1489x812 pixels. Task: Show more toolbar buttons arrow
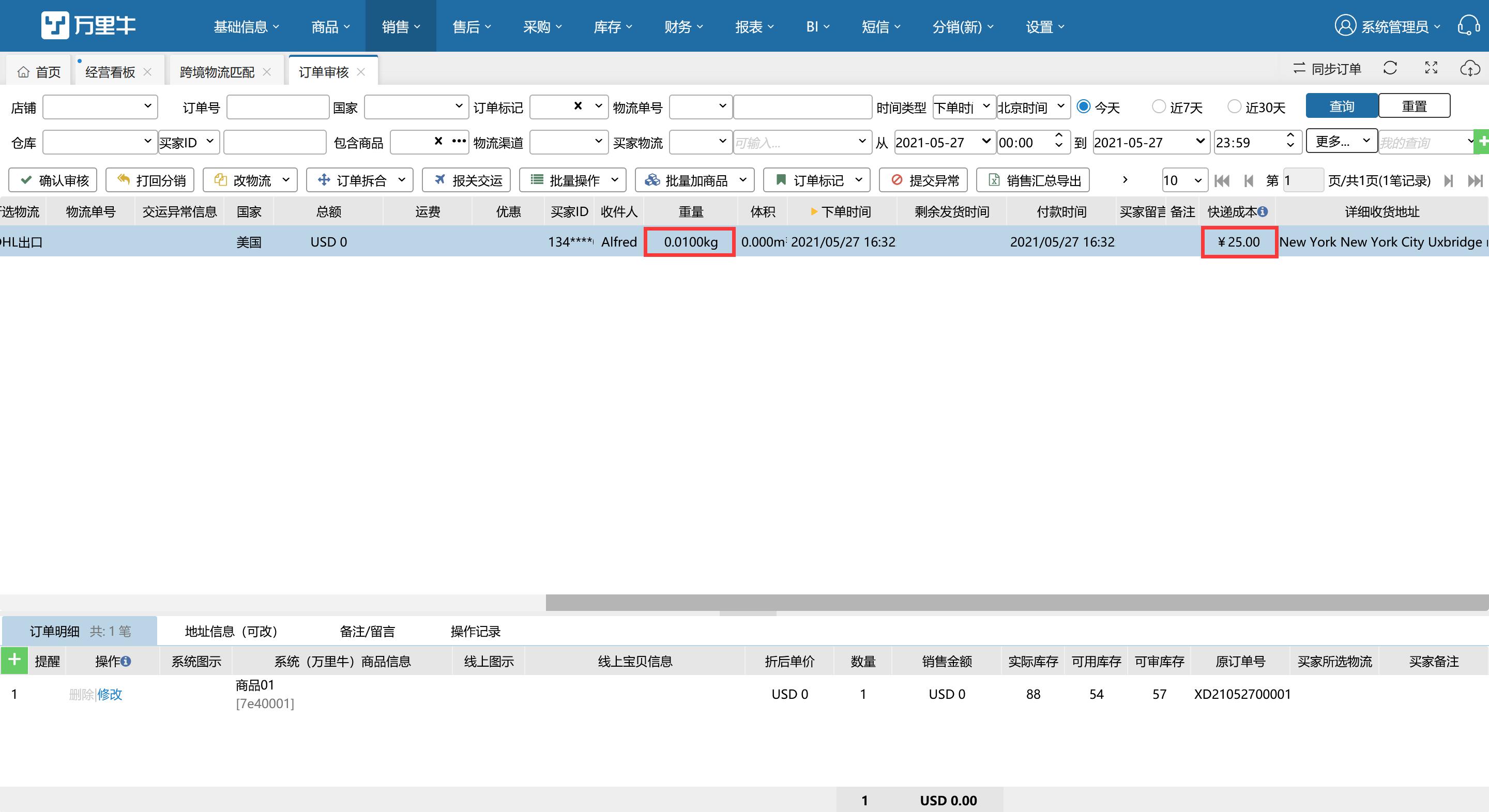point(1125,180)
